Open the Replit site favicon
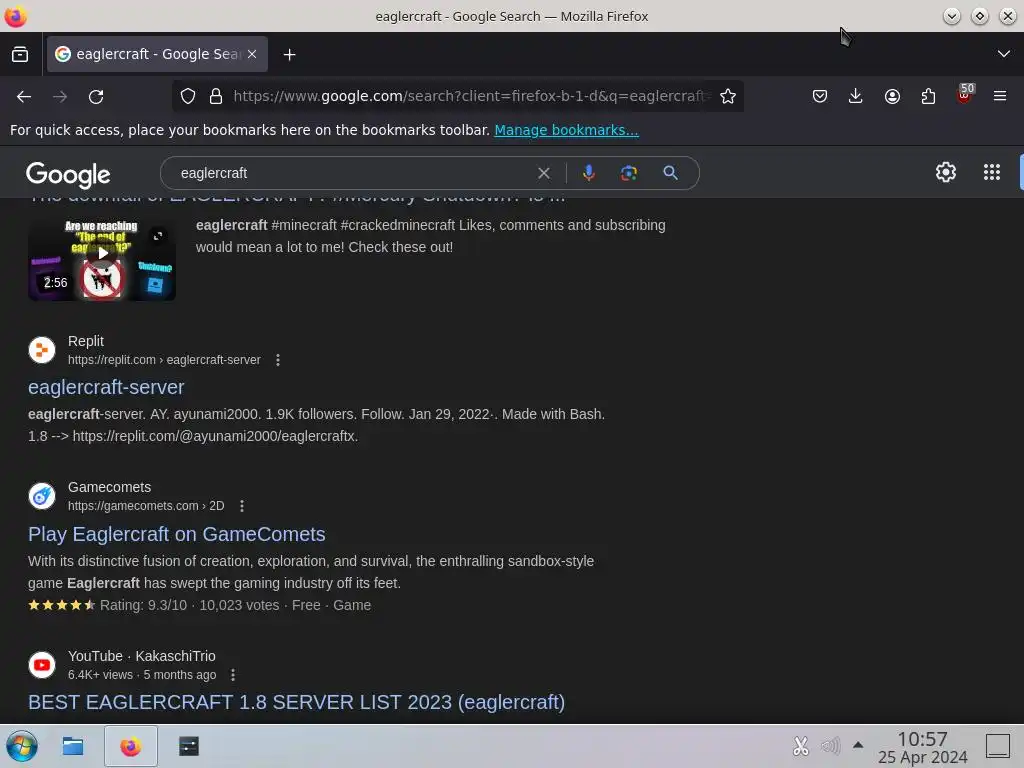 click(x=42, y=350)
